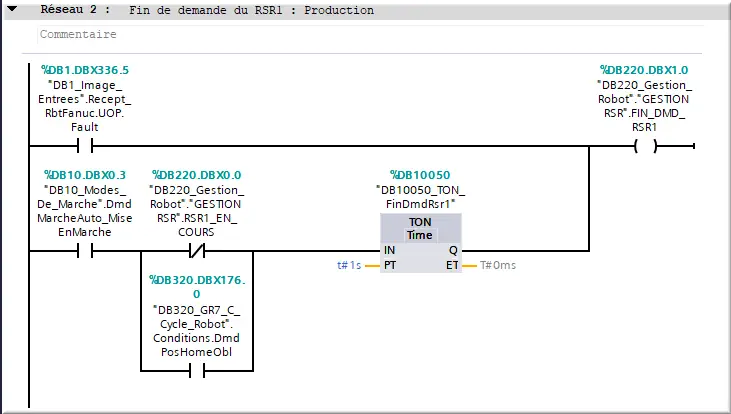Select the FIN_DMD_RSR1 output coil
The width and height of the screenshot is (731, 414).
(646, 146)
